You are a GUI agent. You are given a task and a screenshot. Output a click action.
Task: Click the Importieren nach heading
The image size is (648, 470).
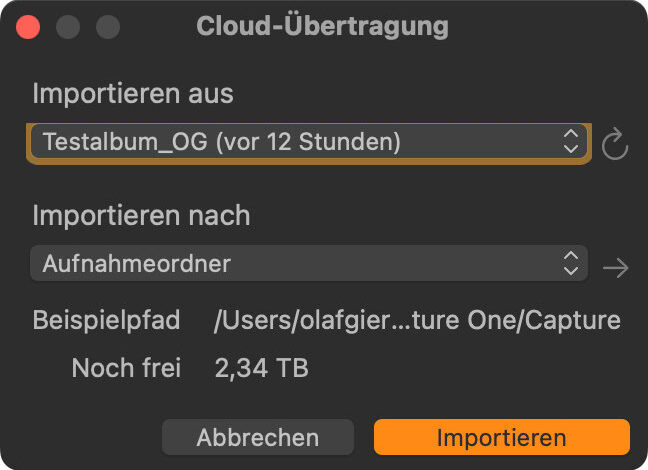pyautogui.click(x=141, y=215)
